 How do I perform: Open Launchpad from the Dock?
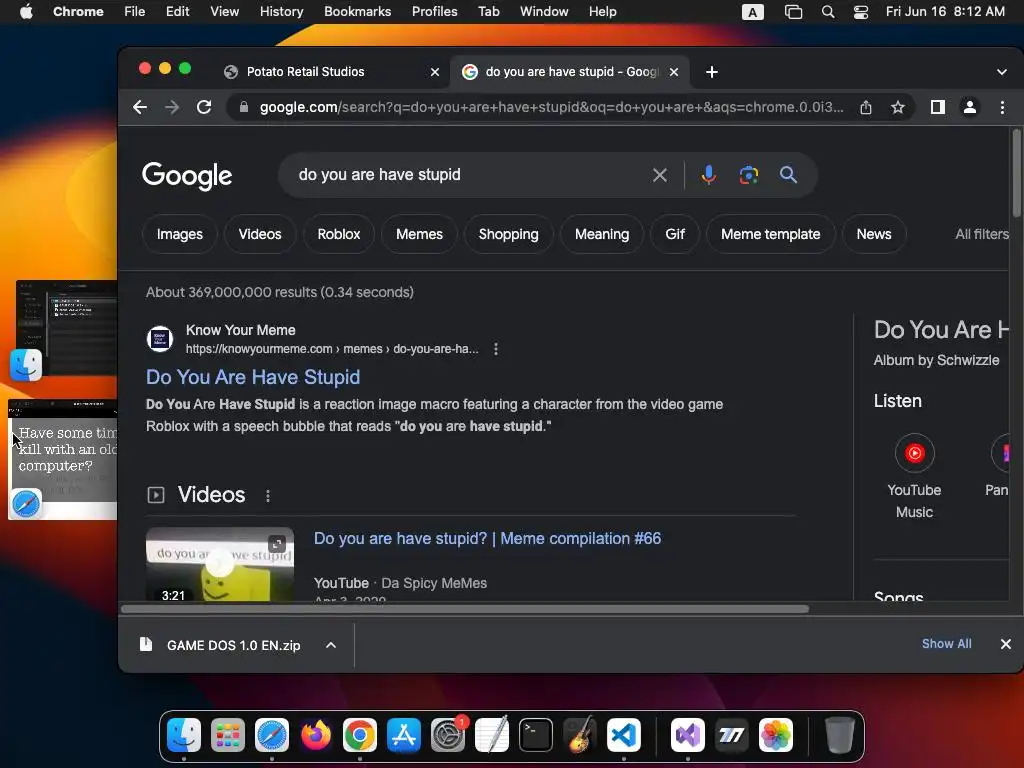[x=228, y=735]
